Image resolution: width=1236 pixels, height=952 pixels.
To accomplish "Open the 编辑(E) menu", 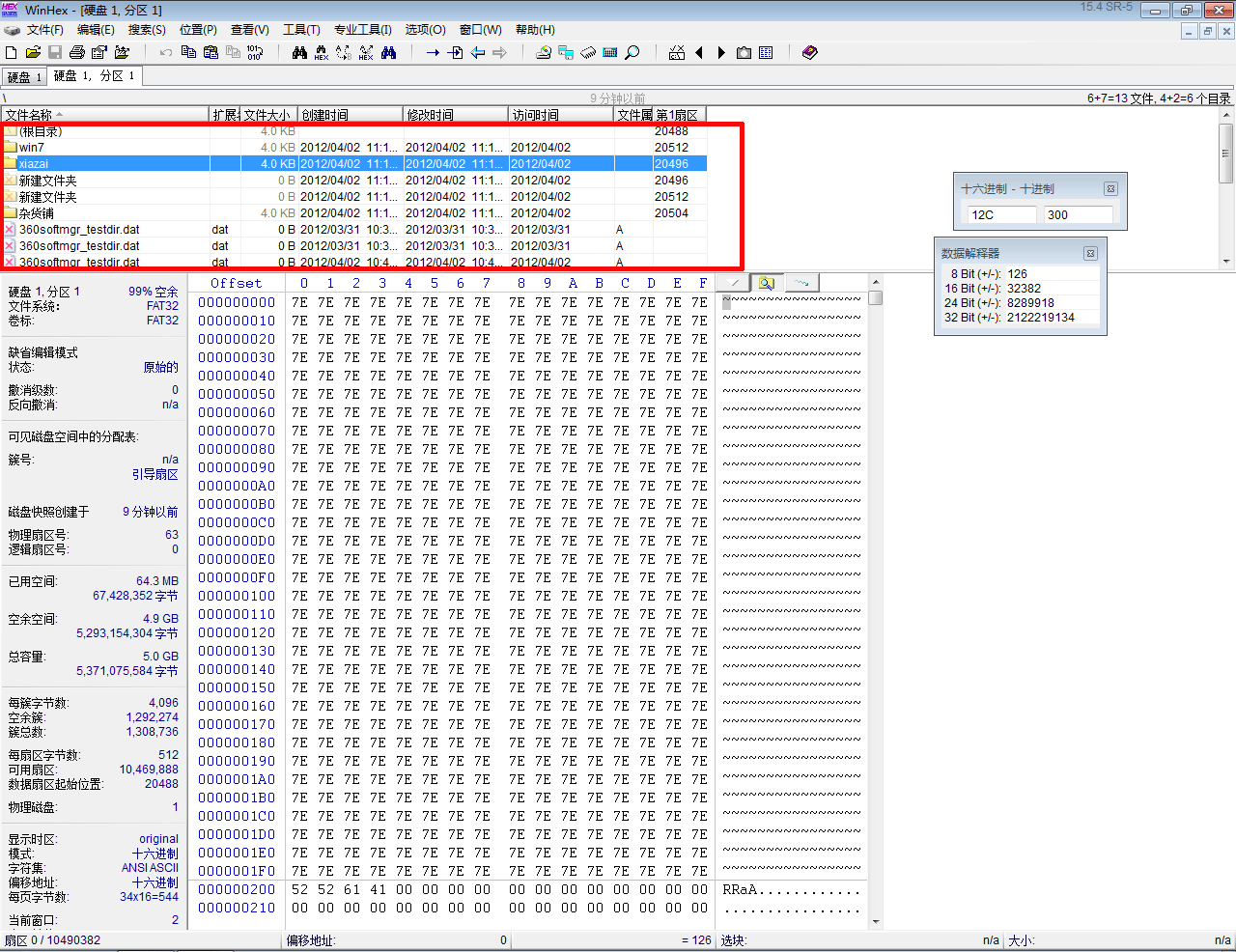I will tap(96, 30).
